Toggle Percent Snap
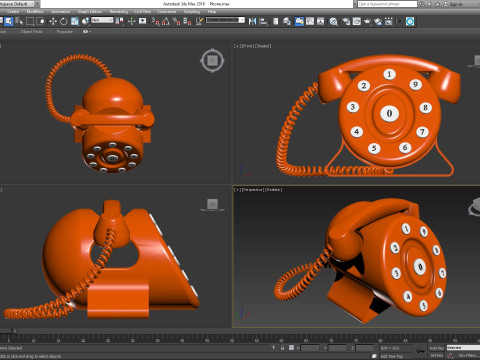480x360 pixels. click(x=176, y=21)
